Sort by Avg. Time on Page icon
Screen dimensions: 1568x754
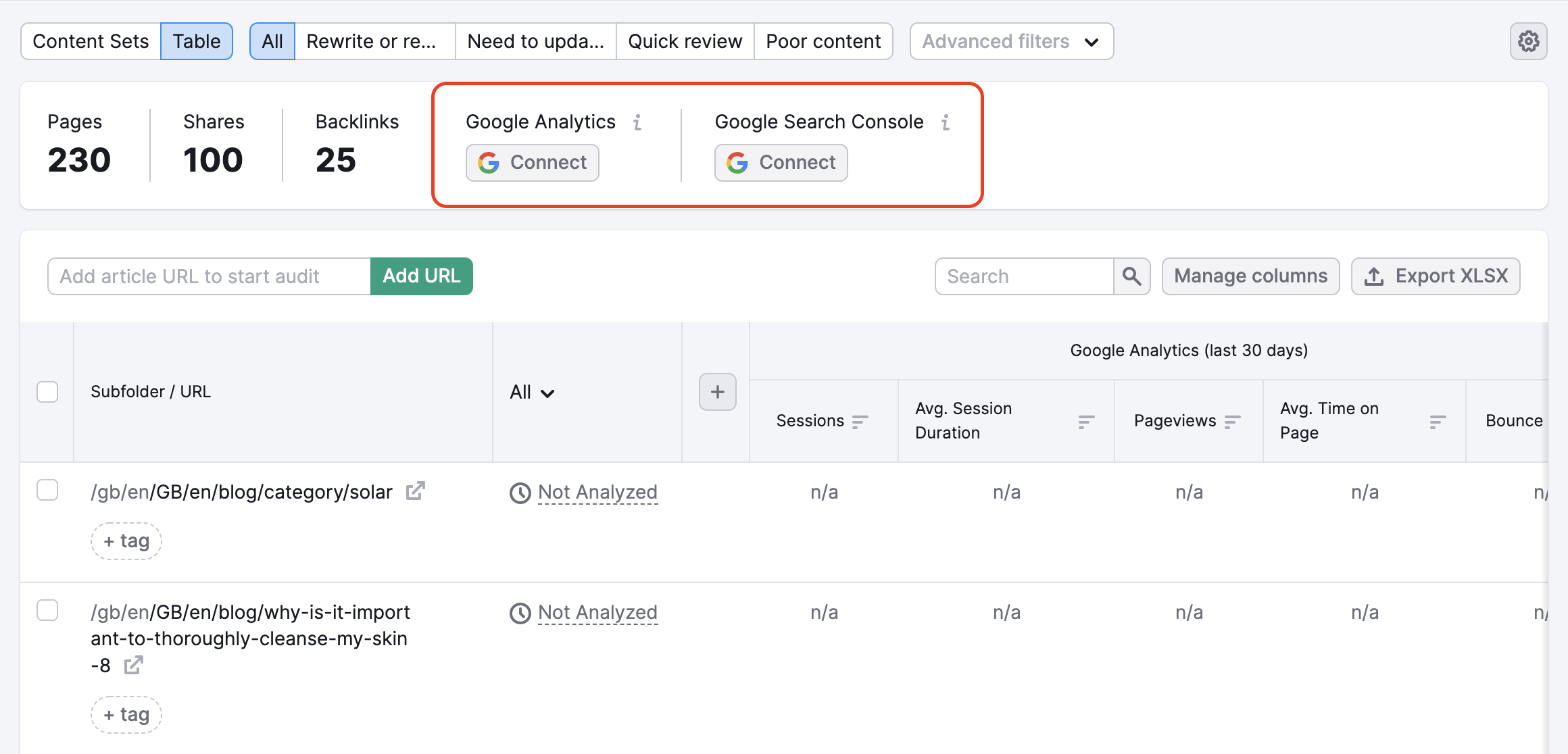pos(1438,422)
